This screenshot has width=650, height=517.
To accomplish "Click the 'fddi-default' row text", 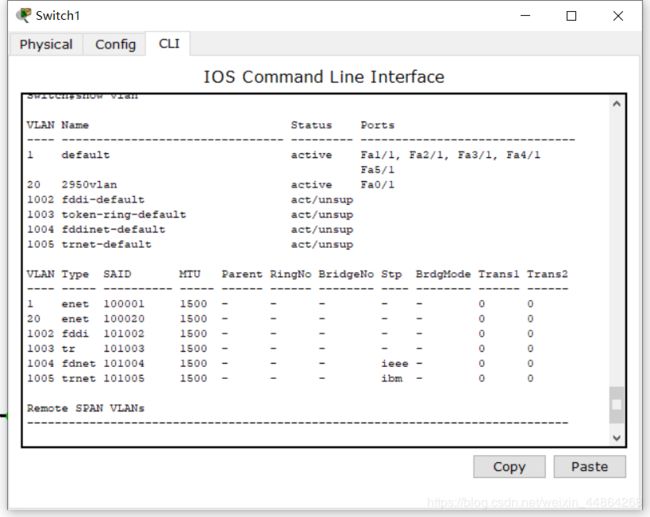I will (103, 199).
